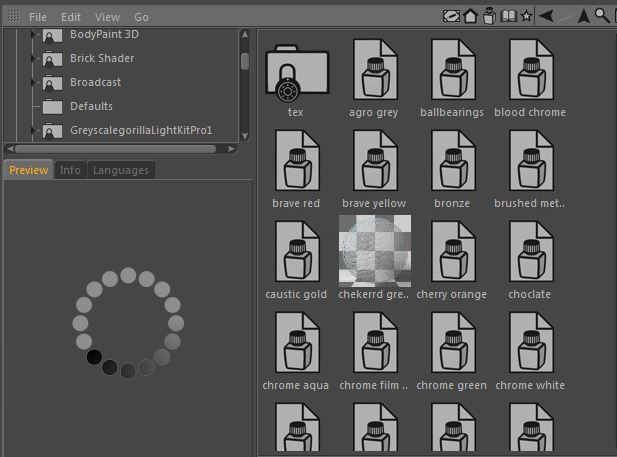Click the tree vertical scrollbar thumb
617x457 pixels.
[245, 61]
